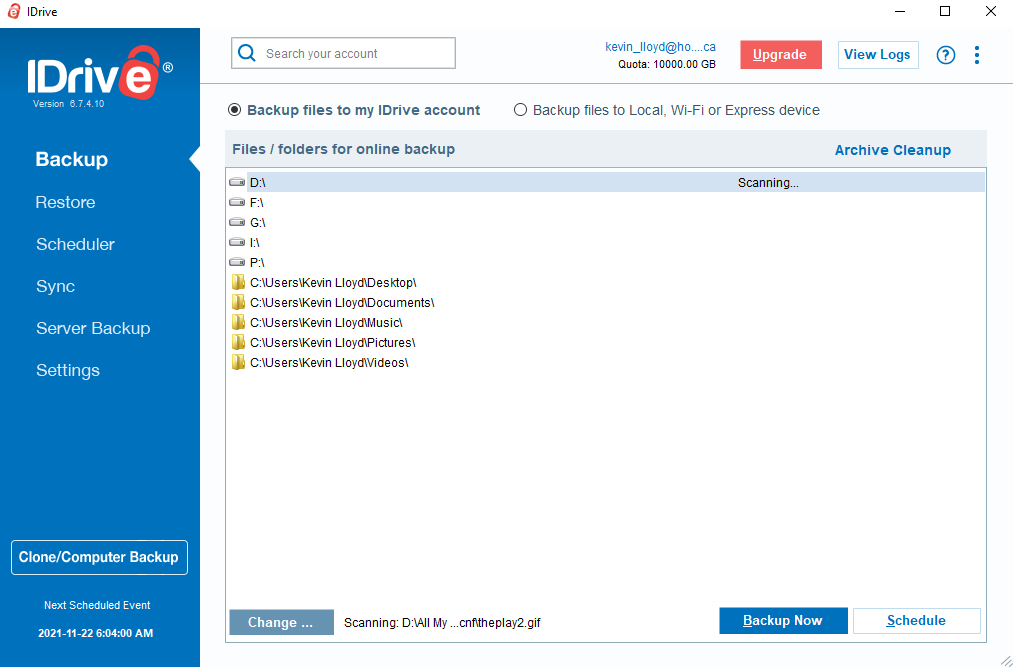
Task: Open Server Backup section
Action: (x=93, y=328)
